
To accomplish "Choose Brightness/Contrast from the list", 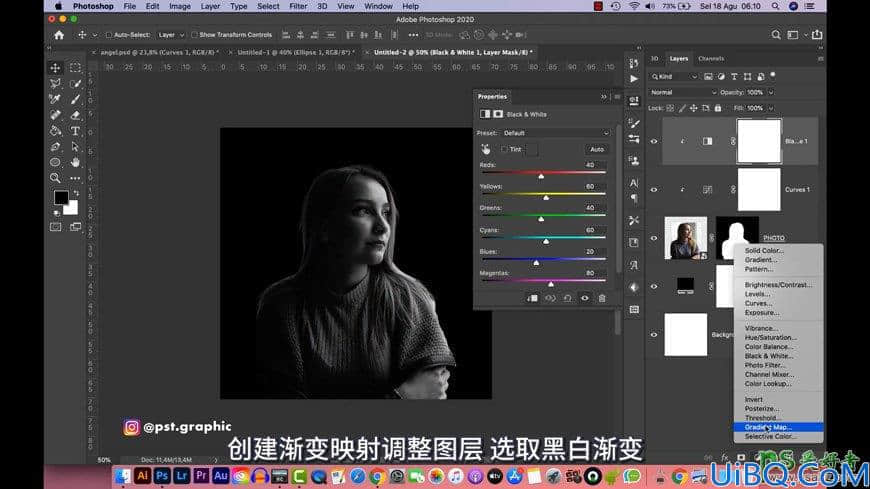I will 778,285.
